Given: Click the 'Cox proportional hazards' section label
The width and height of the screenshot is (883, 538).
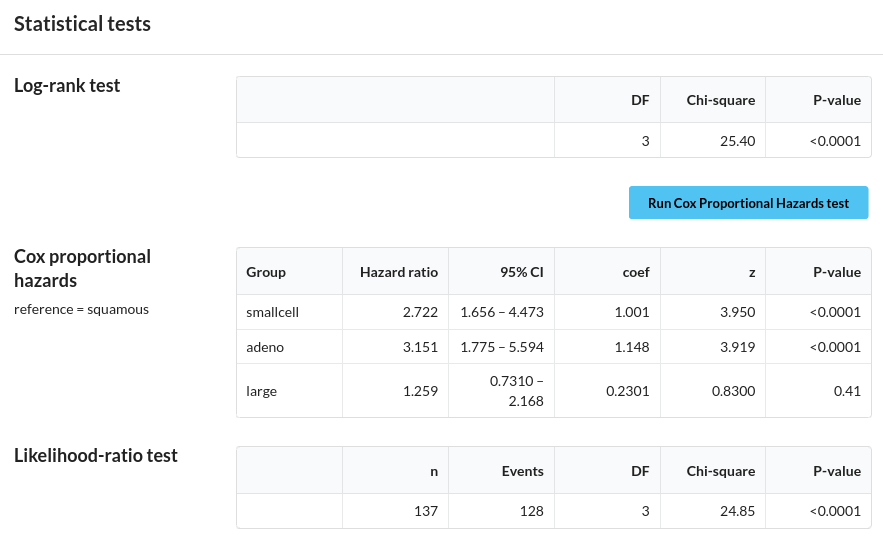Looking at the screenshot, I should pyautogui.click(x=82, y=268).
